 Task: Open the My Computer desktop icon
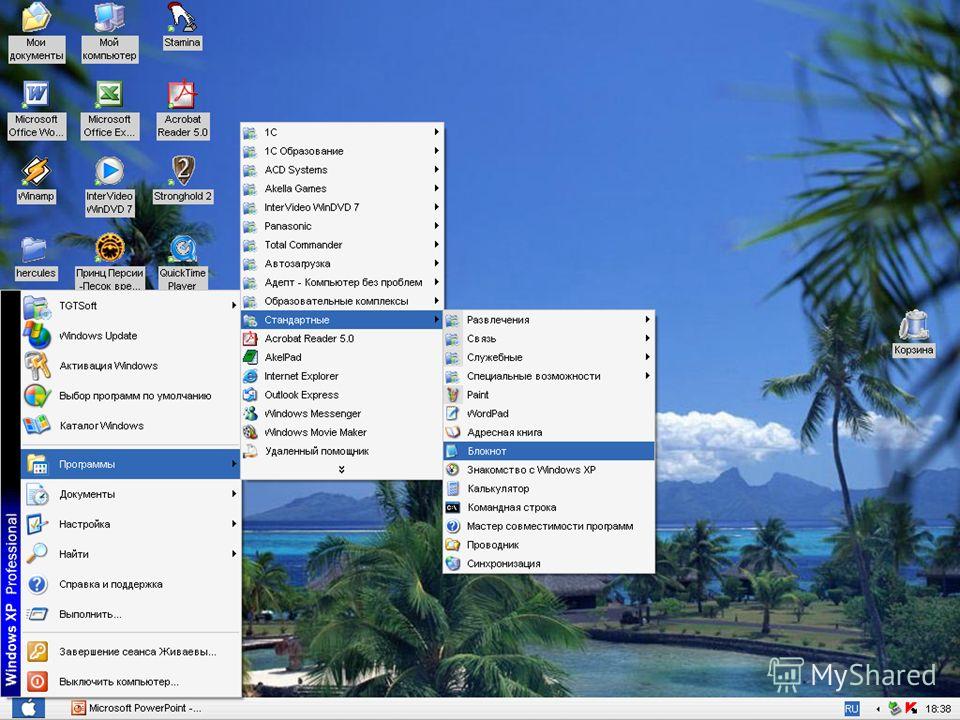point(109,32)
